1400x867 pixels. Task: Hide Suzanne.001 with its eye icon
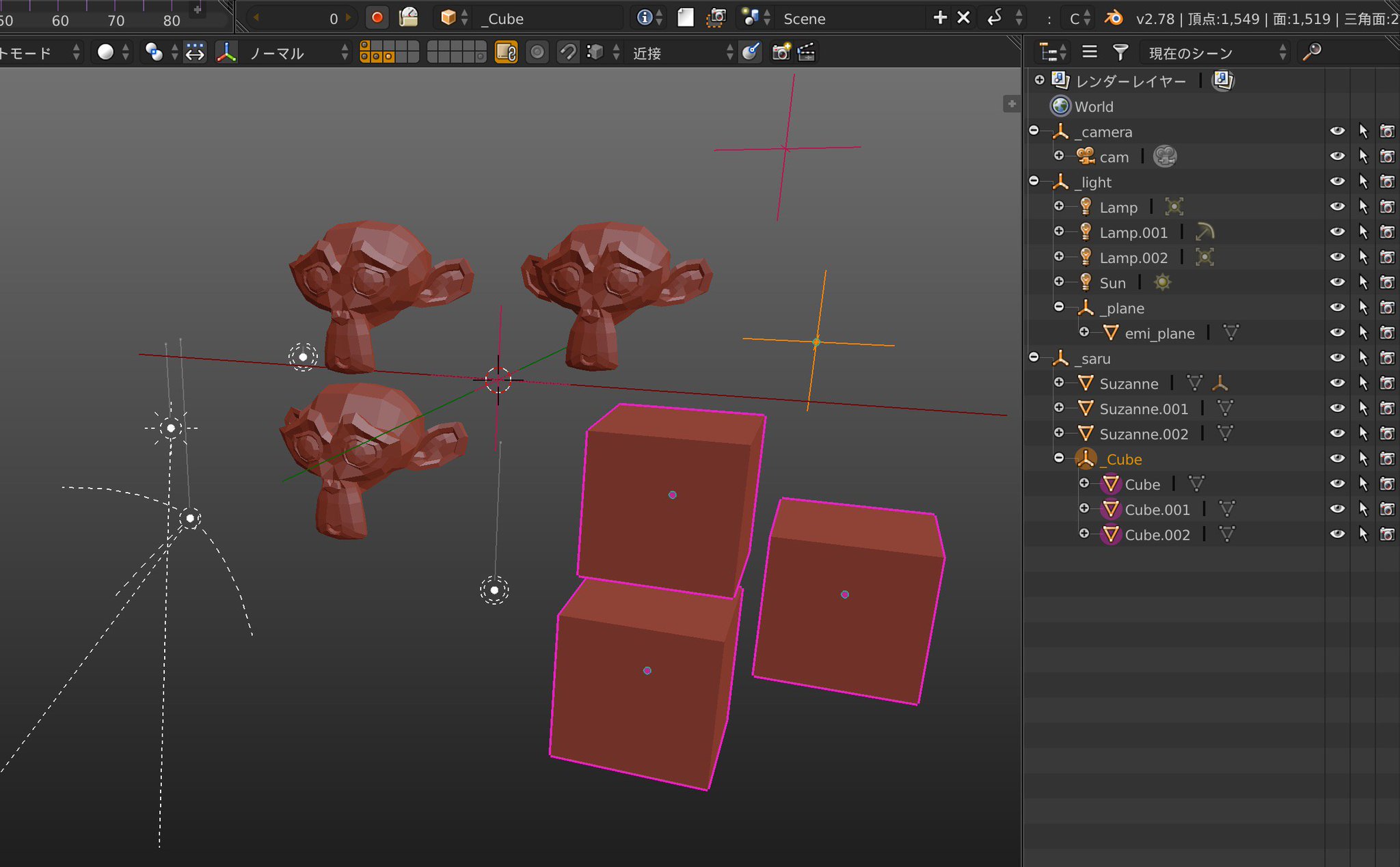coord(1337,409)
